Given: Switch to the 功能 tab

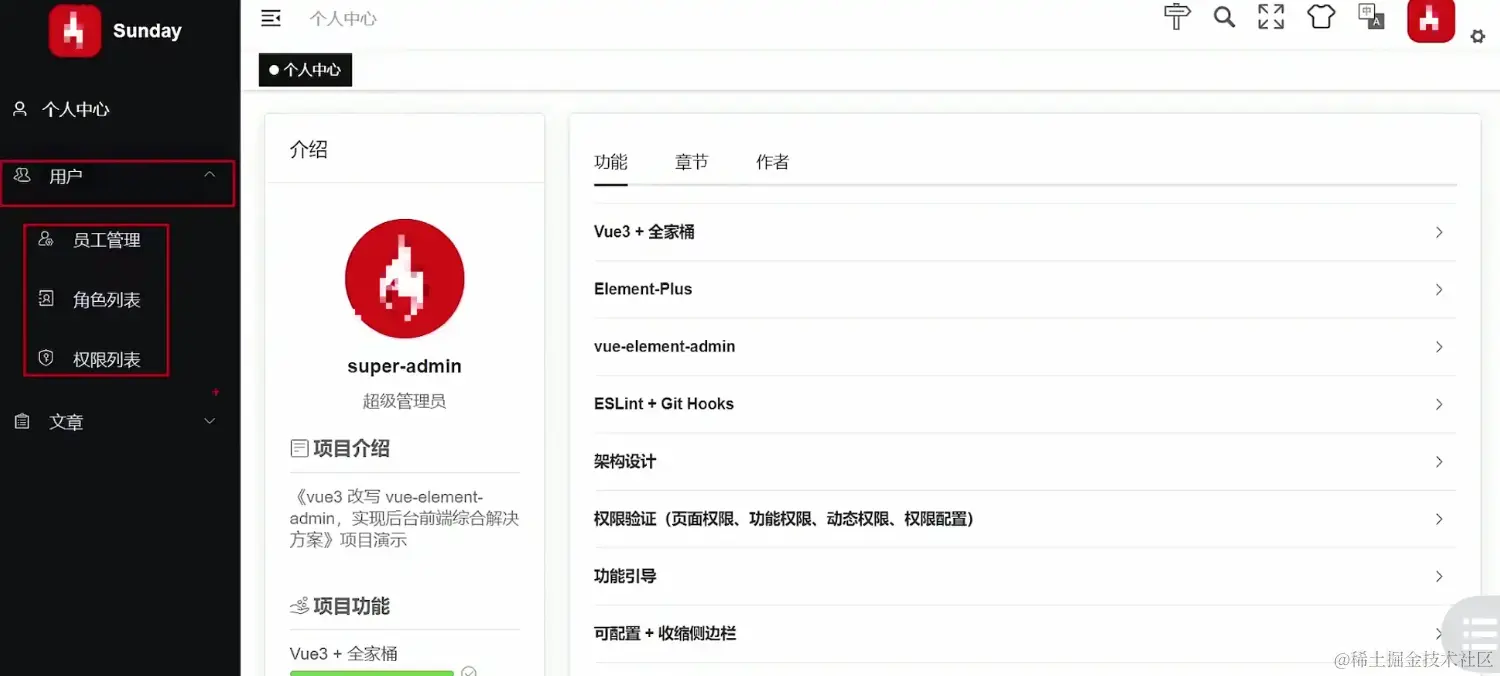Looking at the screenshot, I should pyautogui.click(x=611, y=162).
